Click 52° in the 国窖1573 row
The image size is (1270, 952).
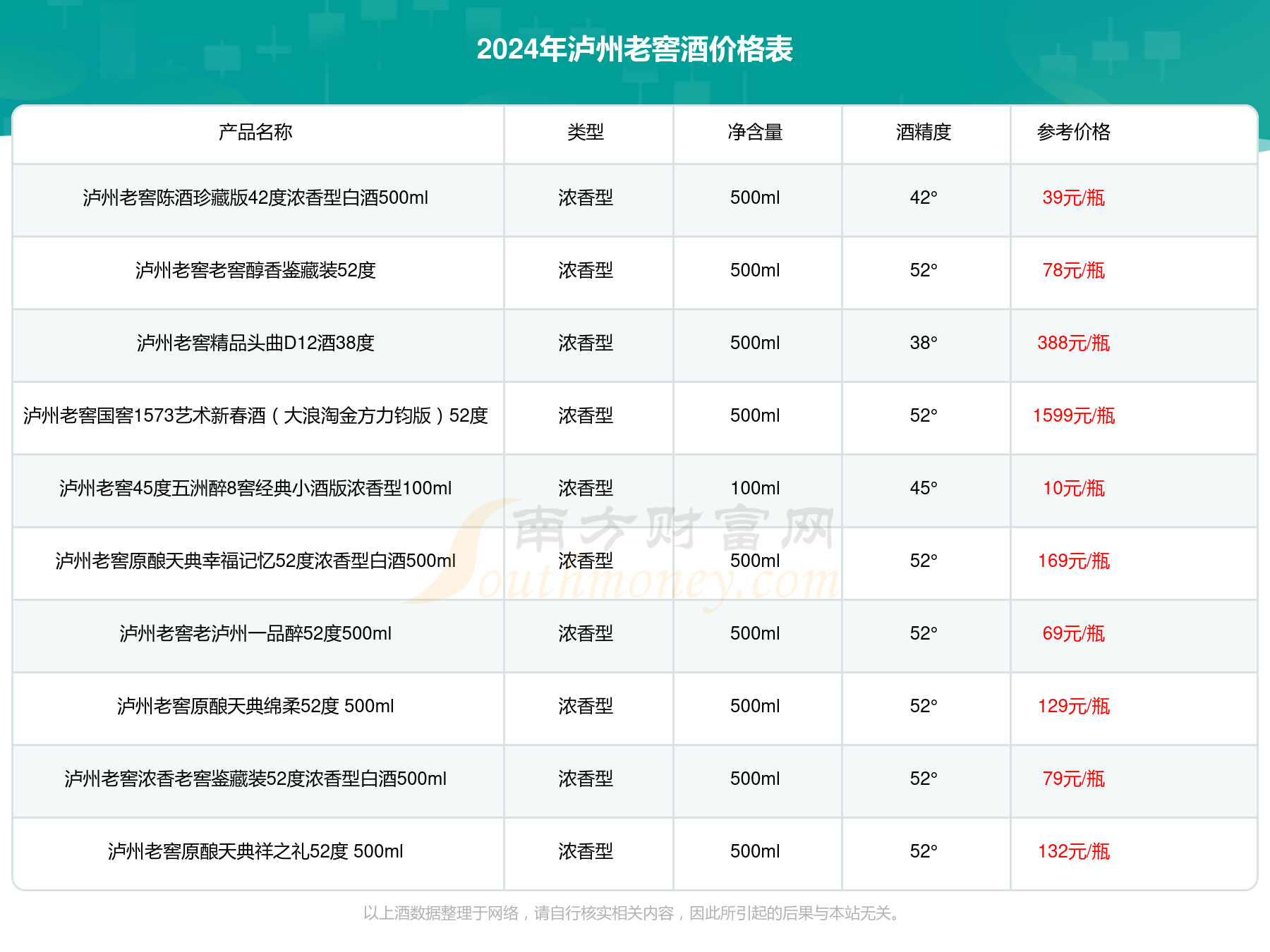pyautogui.click(x=924, y=415)
